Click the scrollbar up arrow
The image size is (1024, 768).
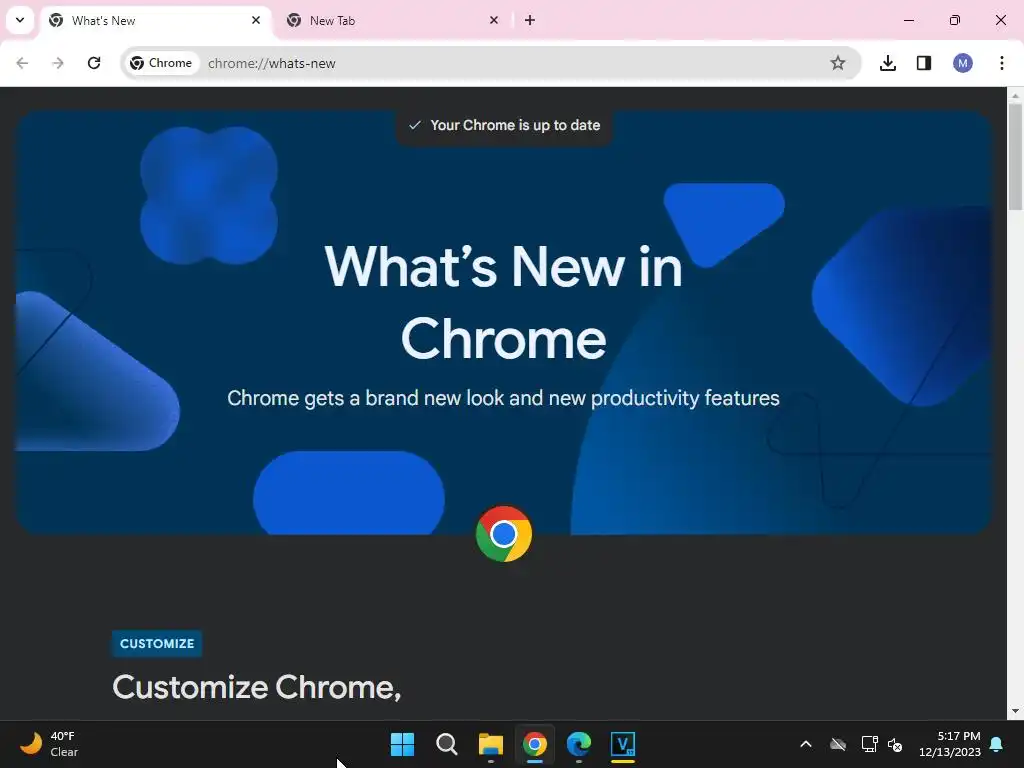coord(1015,95)
